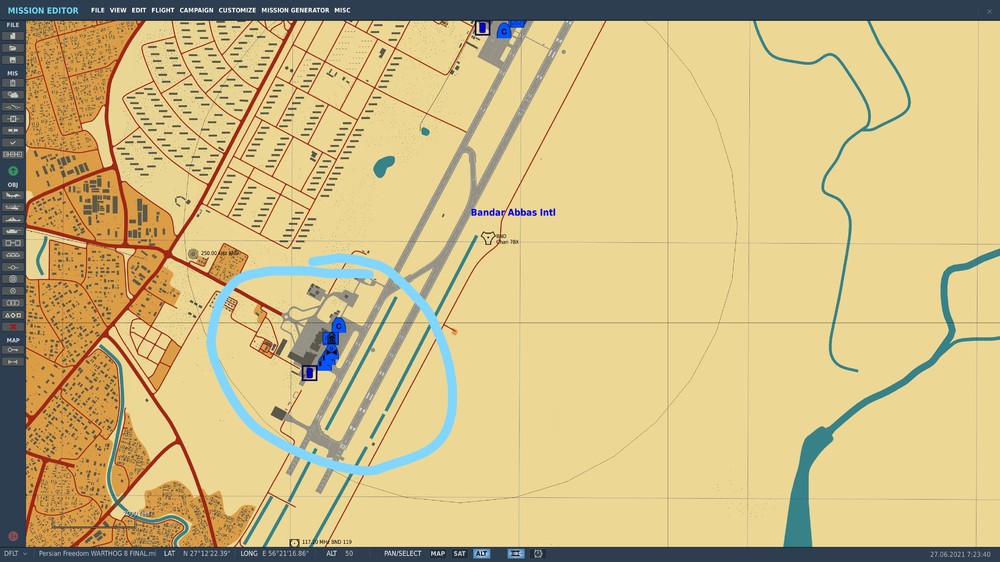Select the Add ground vehicle group tool

click(13, 231)
